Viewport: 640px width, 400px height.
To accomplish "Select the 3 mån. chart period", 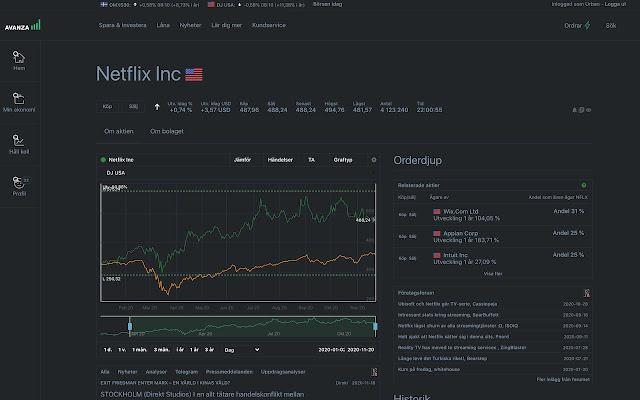I will 162,350.
